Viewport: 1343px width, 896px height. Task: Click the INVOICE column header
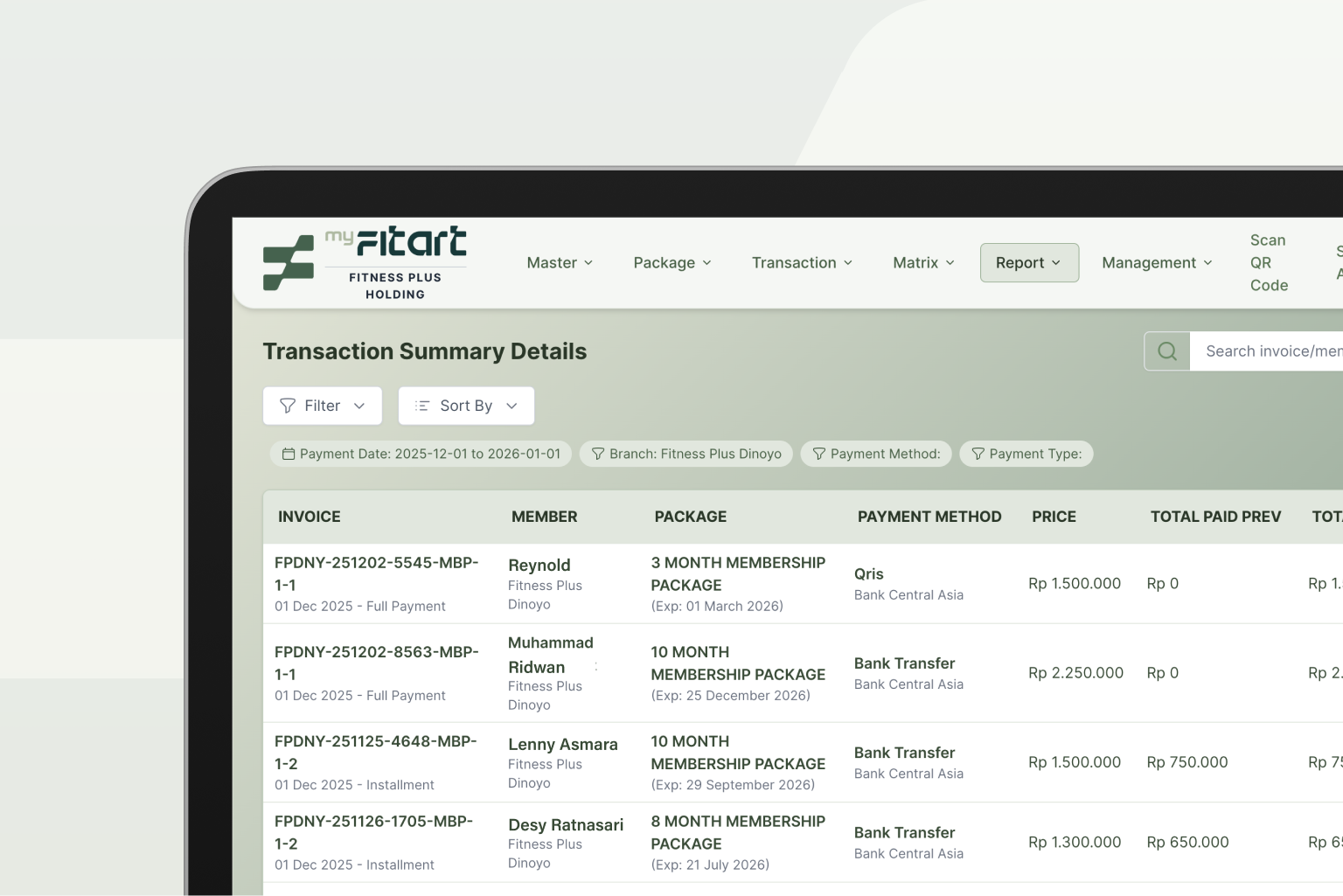(310, 517)
